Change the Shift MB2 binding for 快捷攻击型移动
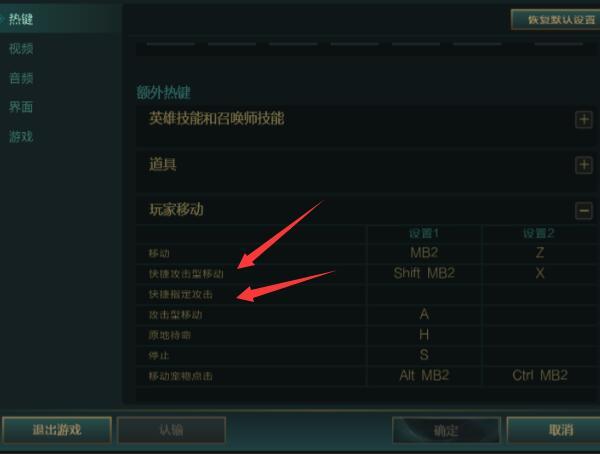 [424, 273]
